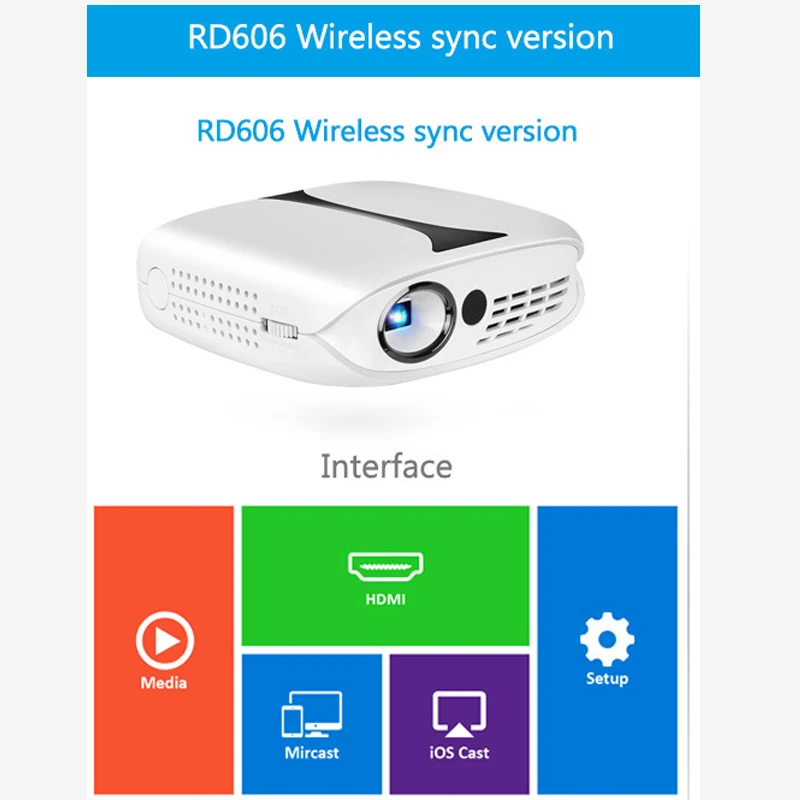Click the projector's front vent grille
Viewport: 800px width, 800px height.
[x=526, y=309]
